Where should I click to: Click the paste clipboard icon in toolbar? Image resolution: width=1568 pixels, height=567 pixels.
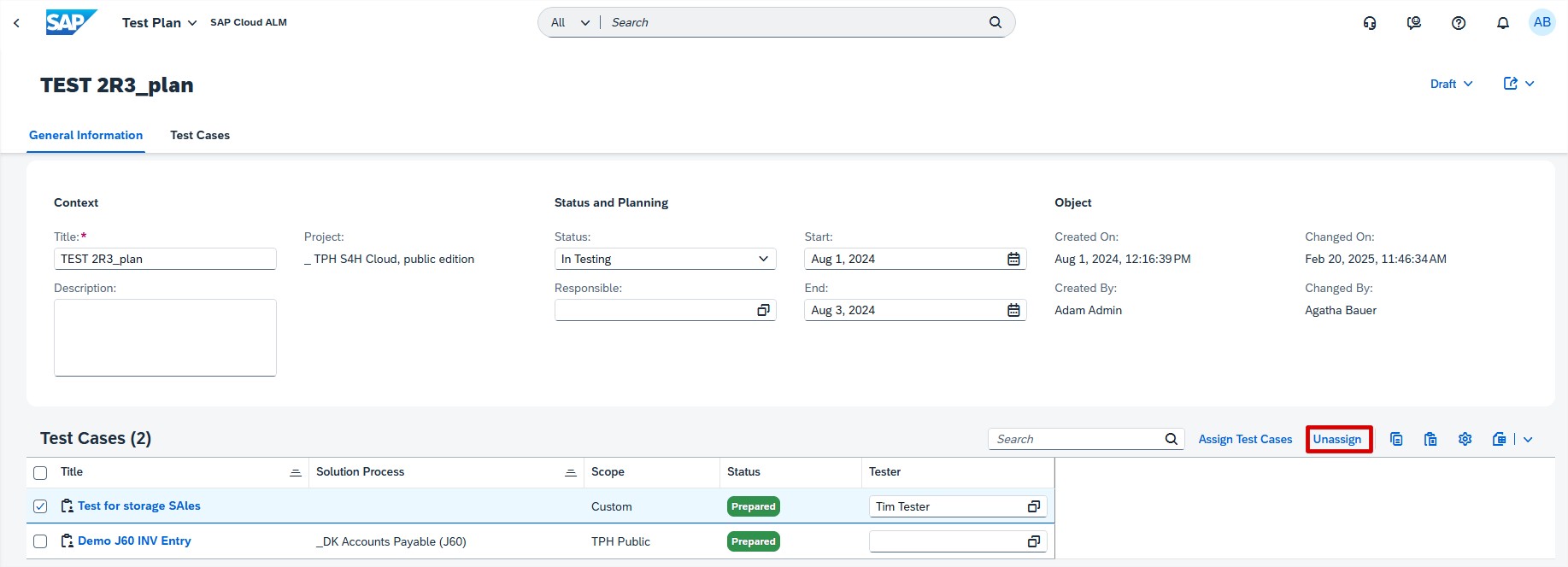pos(1430,439)
